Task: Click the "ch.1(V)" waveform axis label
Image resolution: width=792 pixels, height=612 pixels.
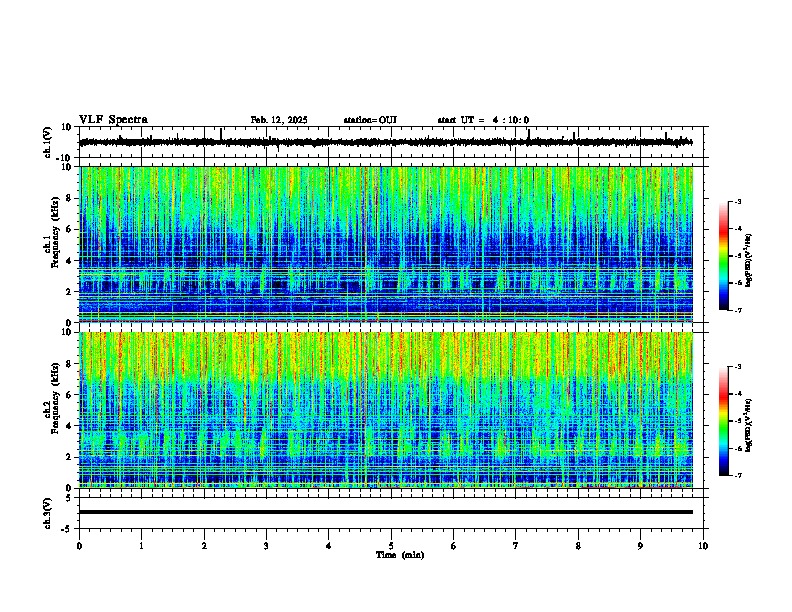Action: tap(48, 142)
